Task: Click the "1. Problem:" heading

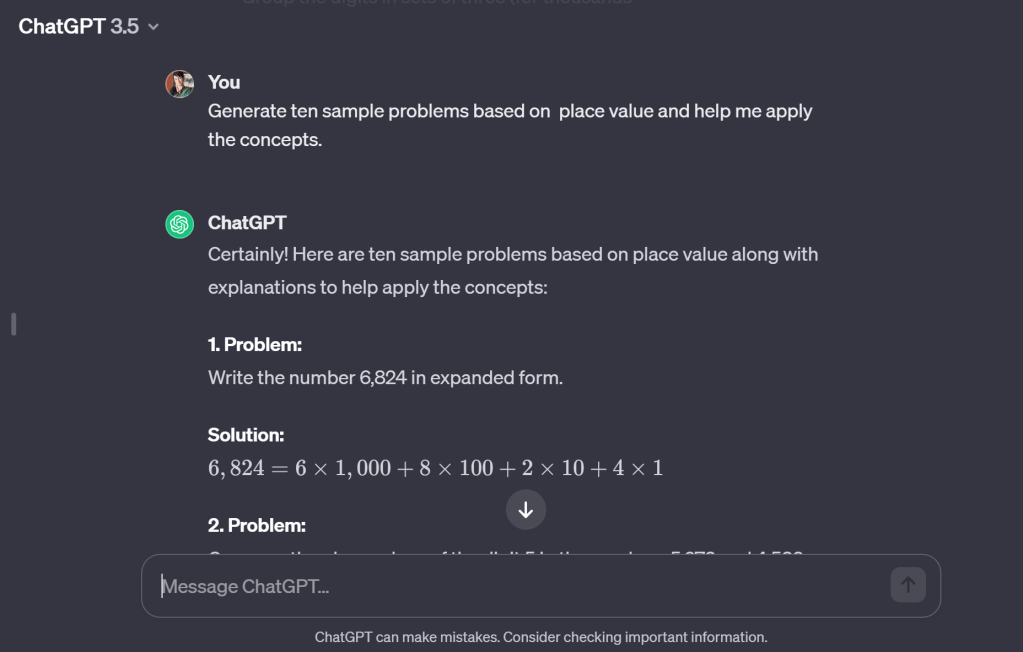Action: pyautogui.click(x=255, y=345)
